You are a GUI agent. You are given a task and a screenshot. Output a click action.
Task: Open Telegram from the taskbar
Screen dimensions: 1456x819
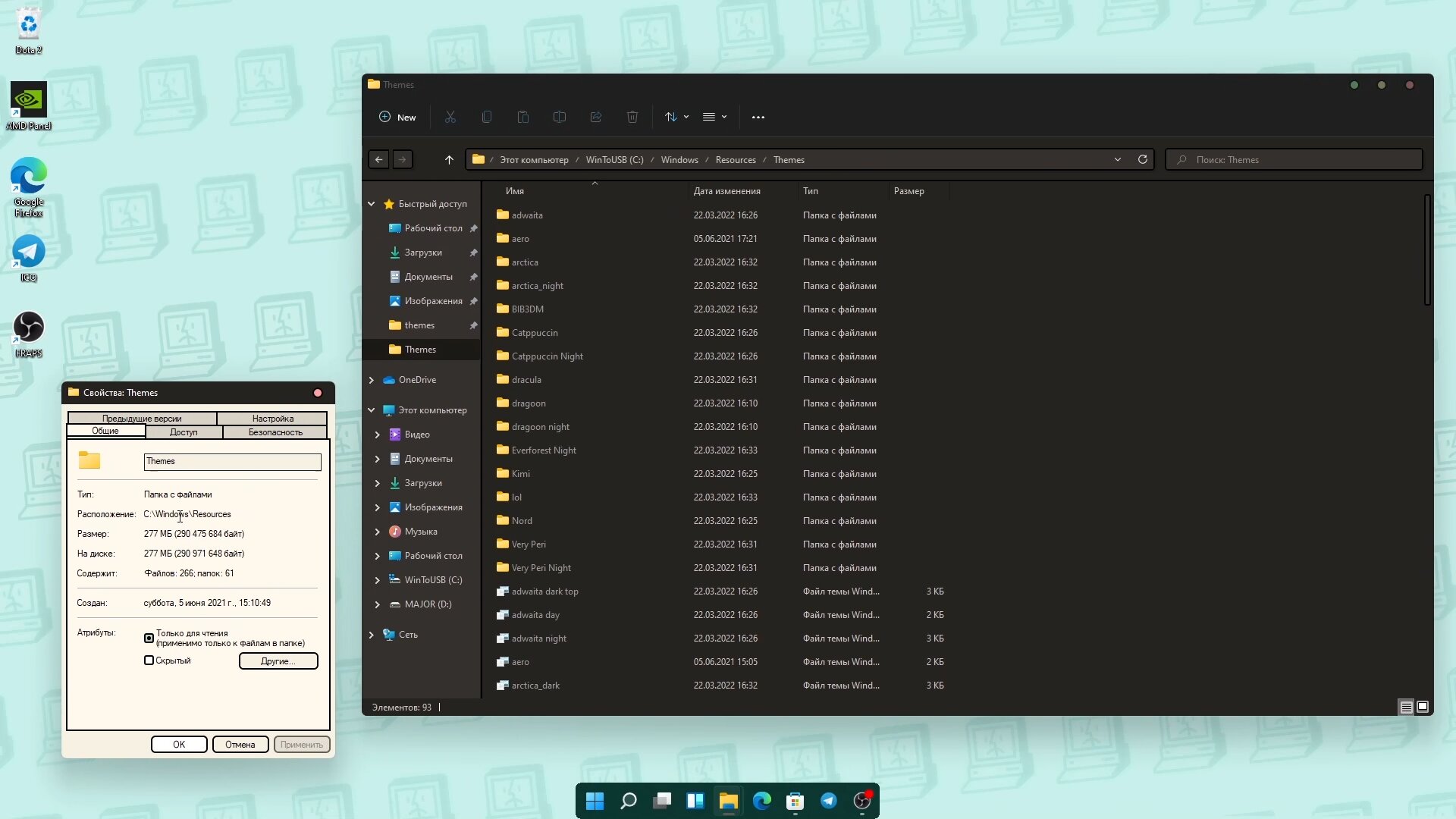829,801
